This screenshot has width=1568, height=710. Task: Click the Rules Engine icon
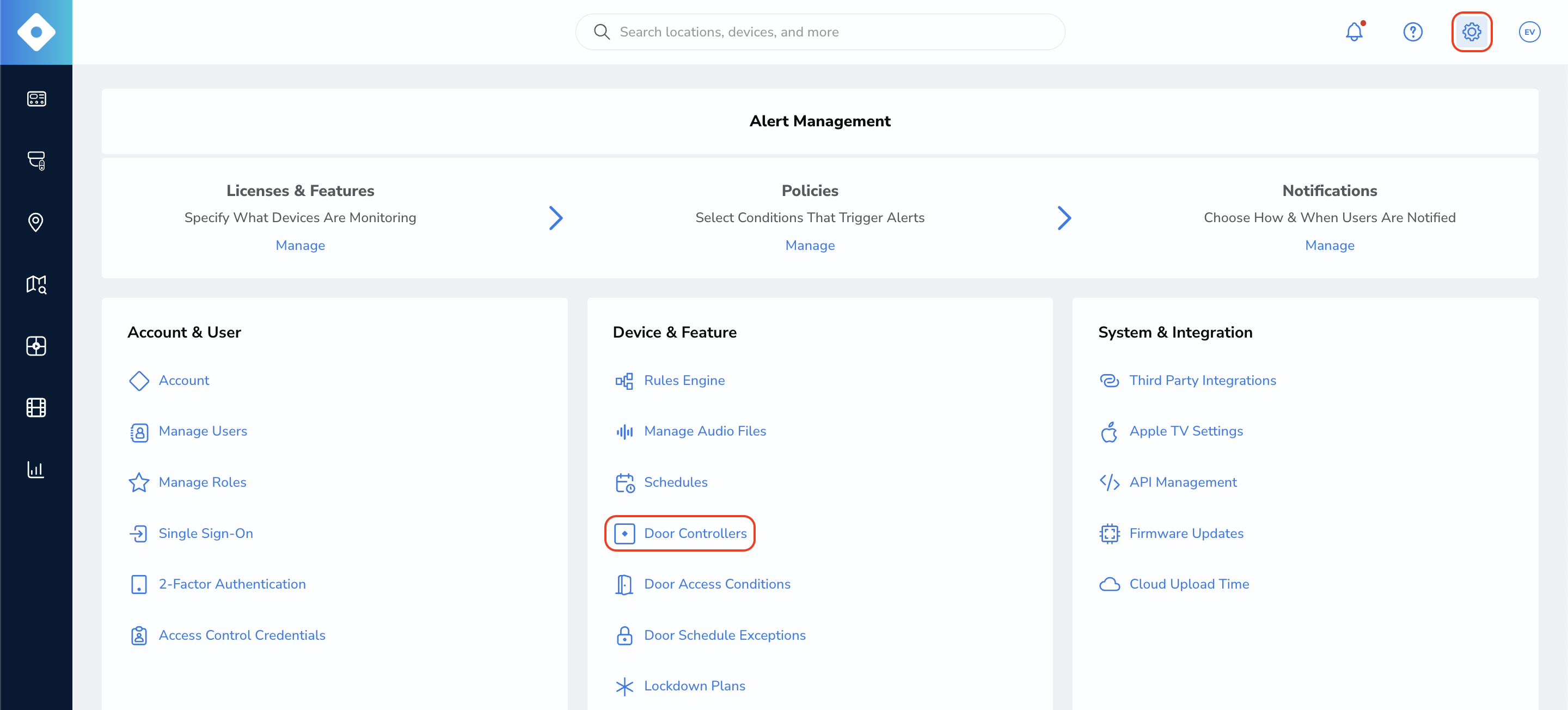(x=624, y=381)
